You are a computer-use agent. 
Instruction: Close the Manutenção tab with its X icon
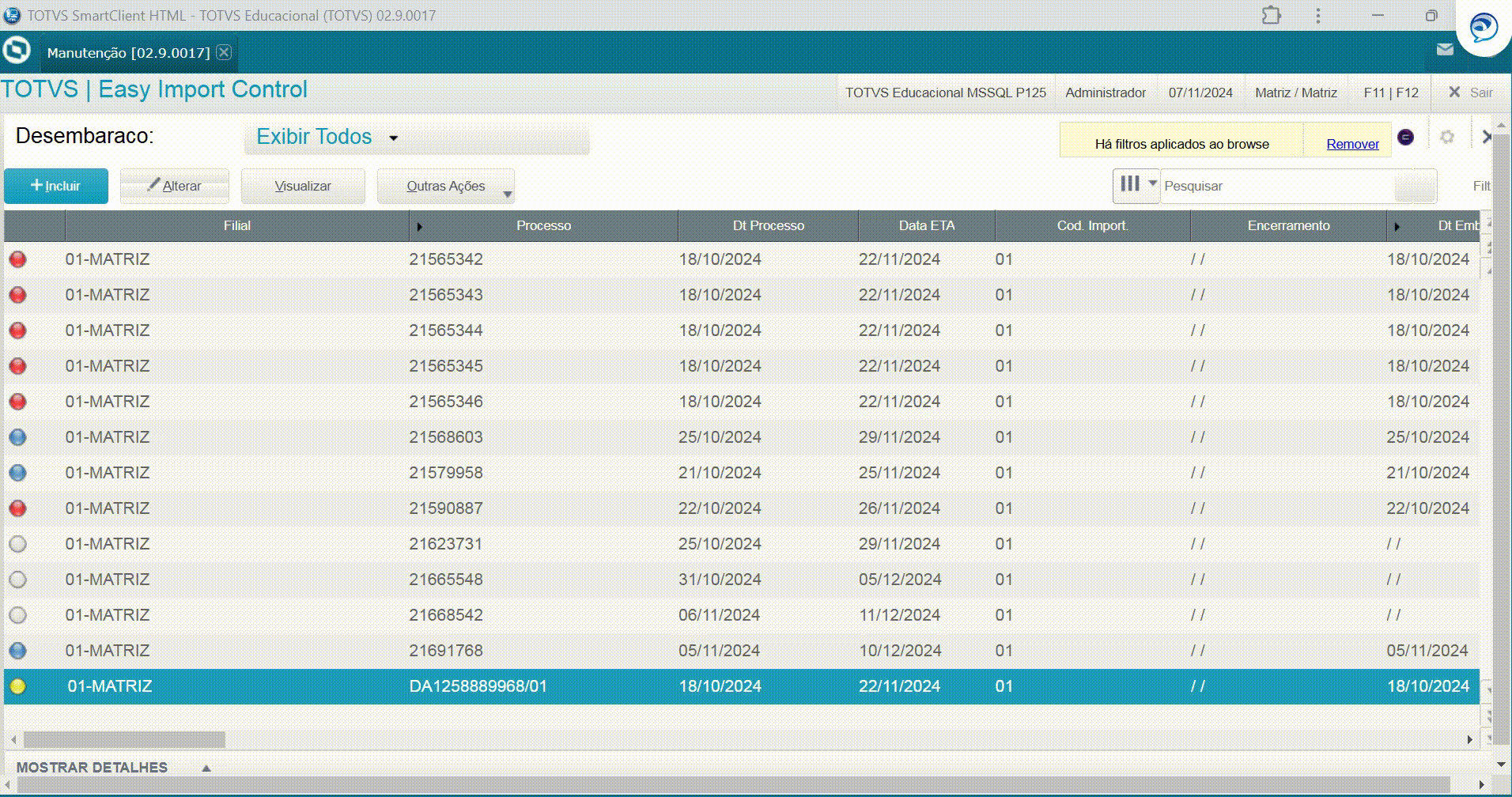pos(225,52)
